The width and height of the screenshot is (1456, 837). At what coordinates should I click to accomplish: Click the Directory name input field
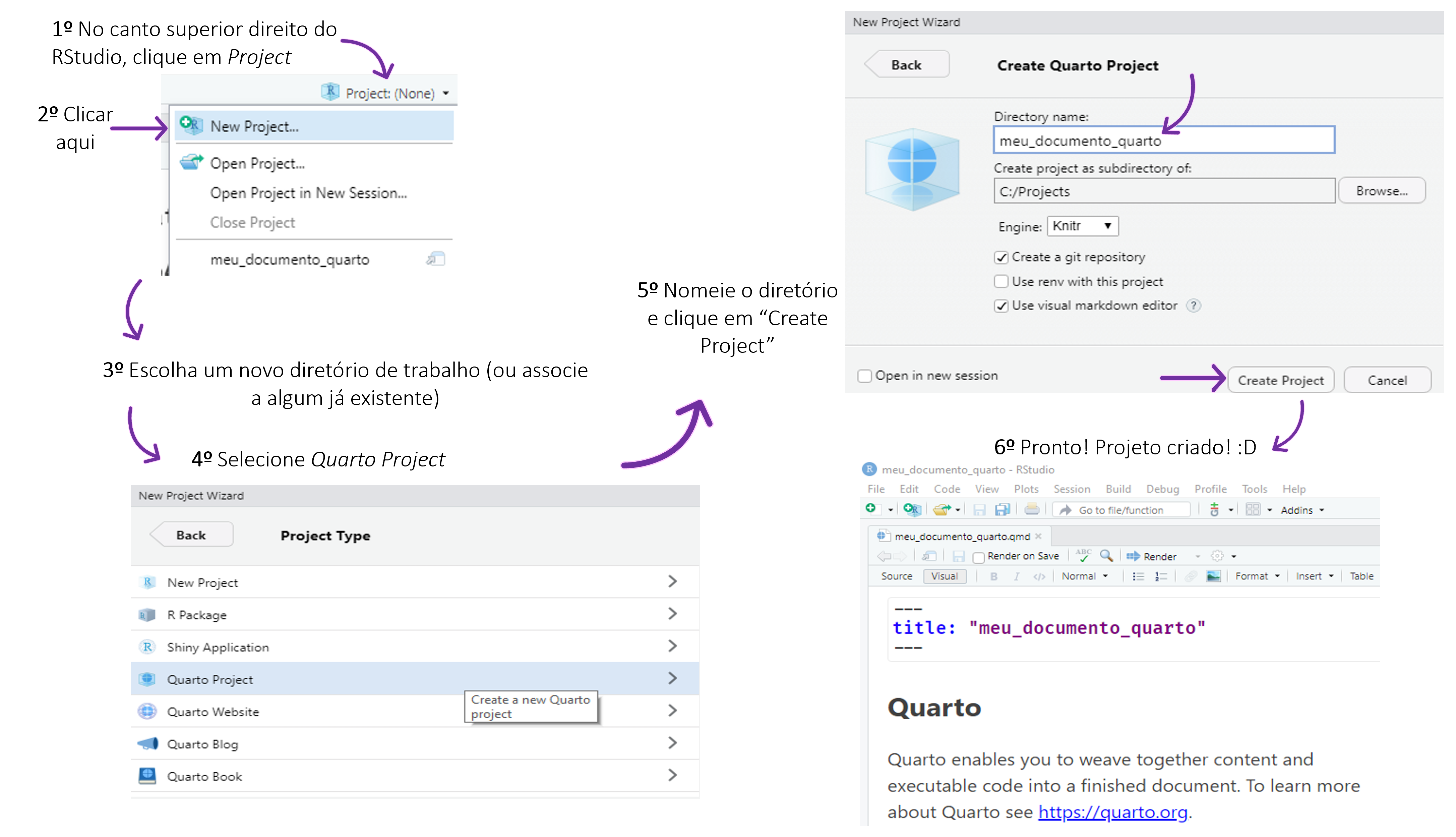tap(1163, 140)
